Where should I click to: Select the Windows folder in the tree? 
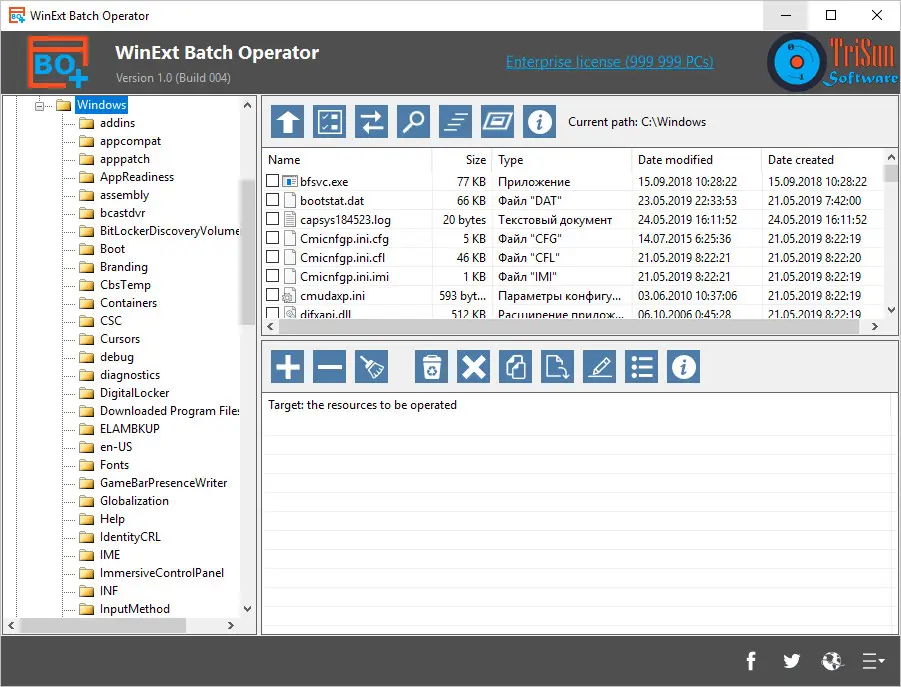tap(101, 105)
